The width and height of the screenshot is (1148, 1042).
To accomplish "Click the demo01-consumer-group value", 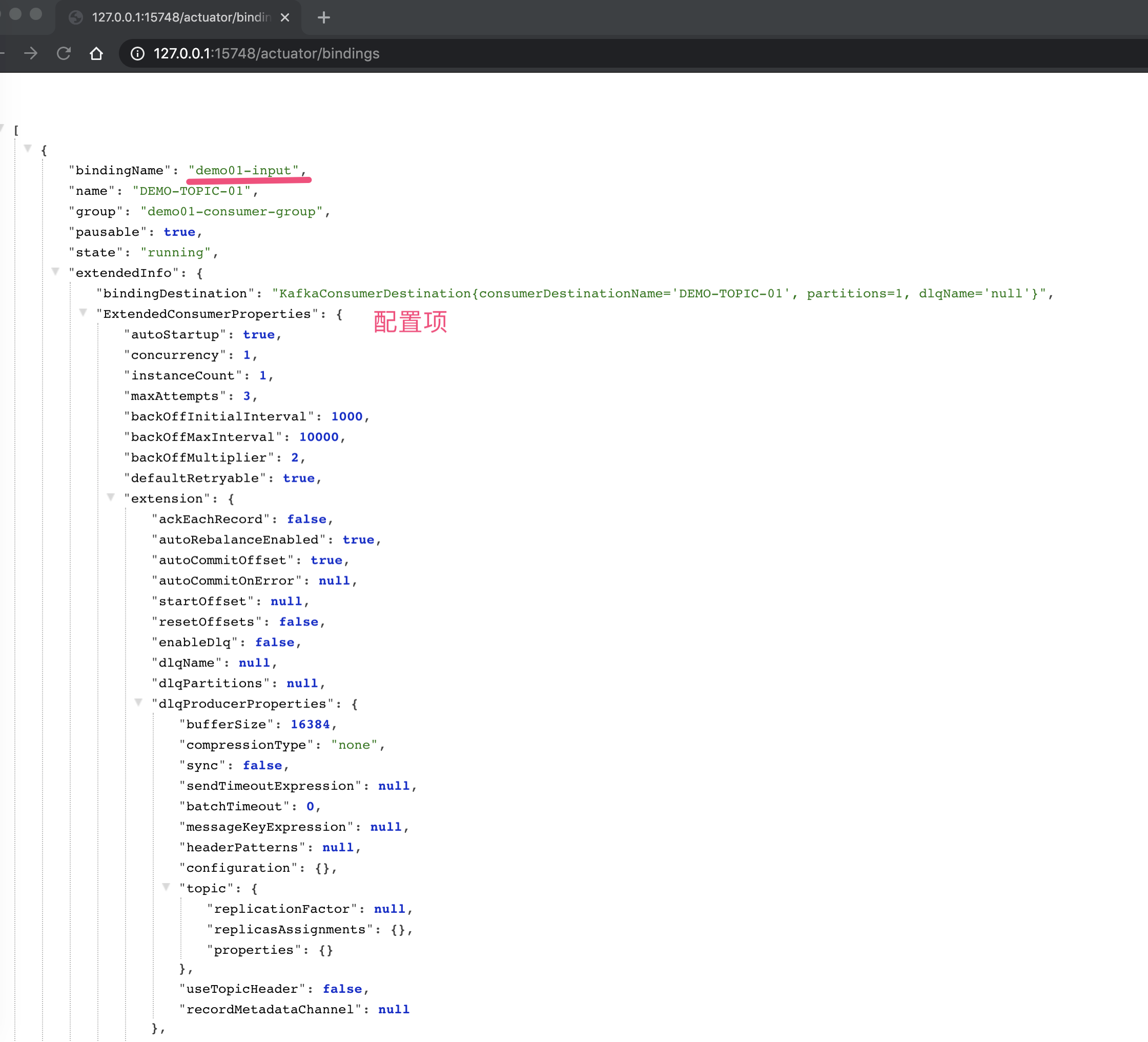I will 231,211.
